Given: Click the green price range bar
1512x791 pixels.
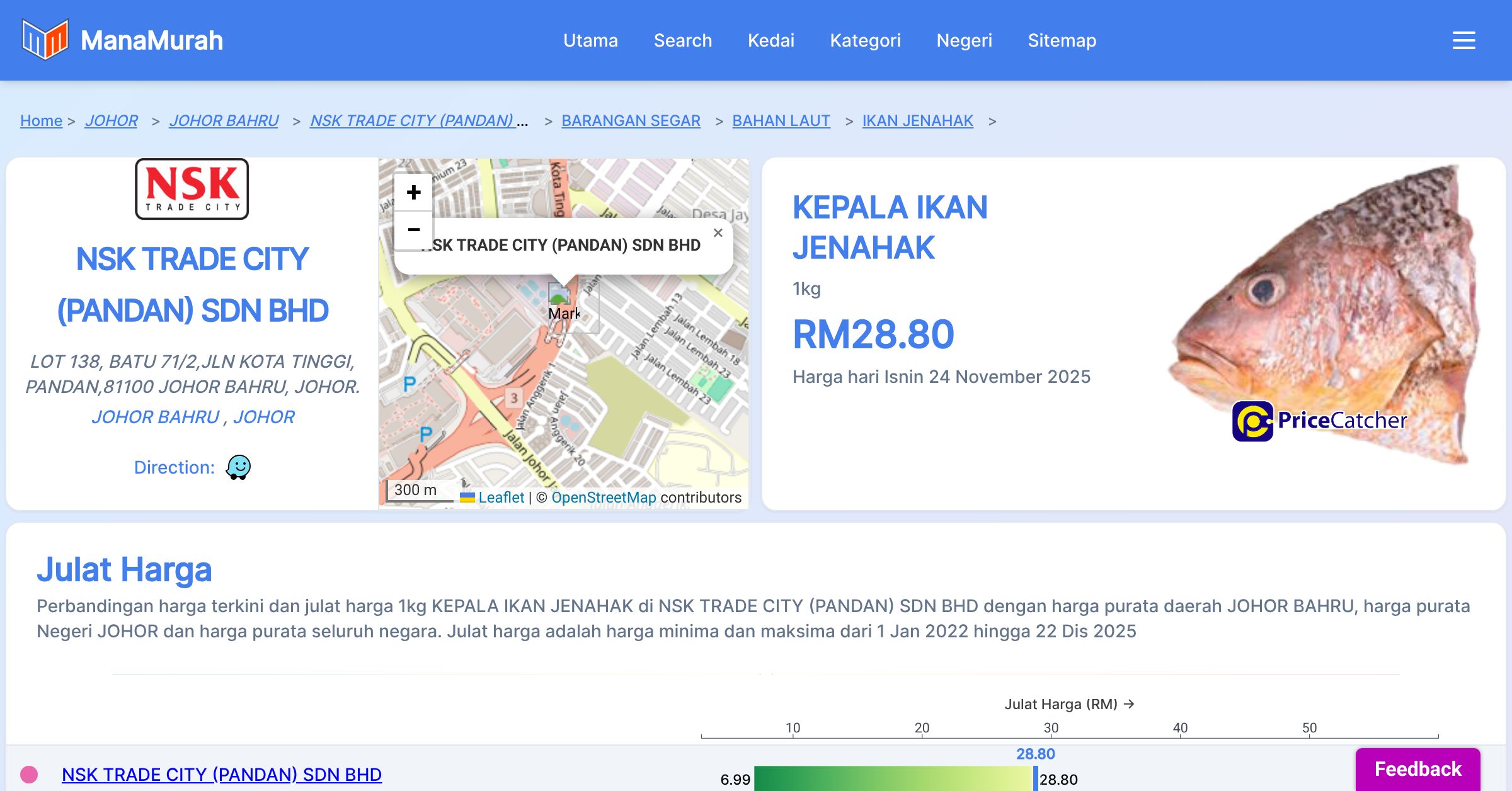Looking at the screenshot, I should (892, 778).
